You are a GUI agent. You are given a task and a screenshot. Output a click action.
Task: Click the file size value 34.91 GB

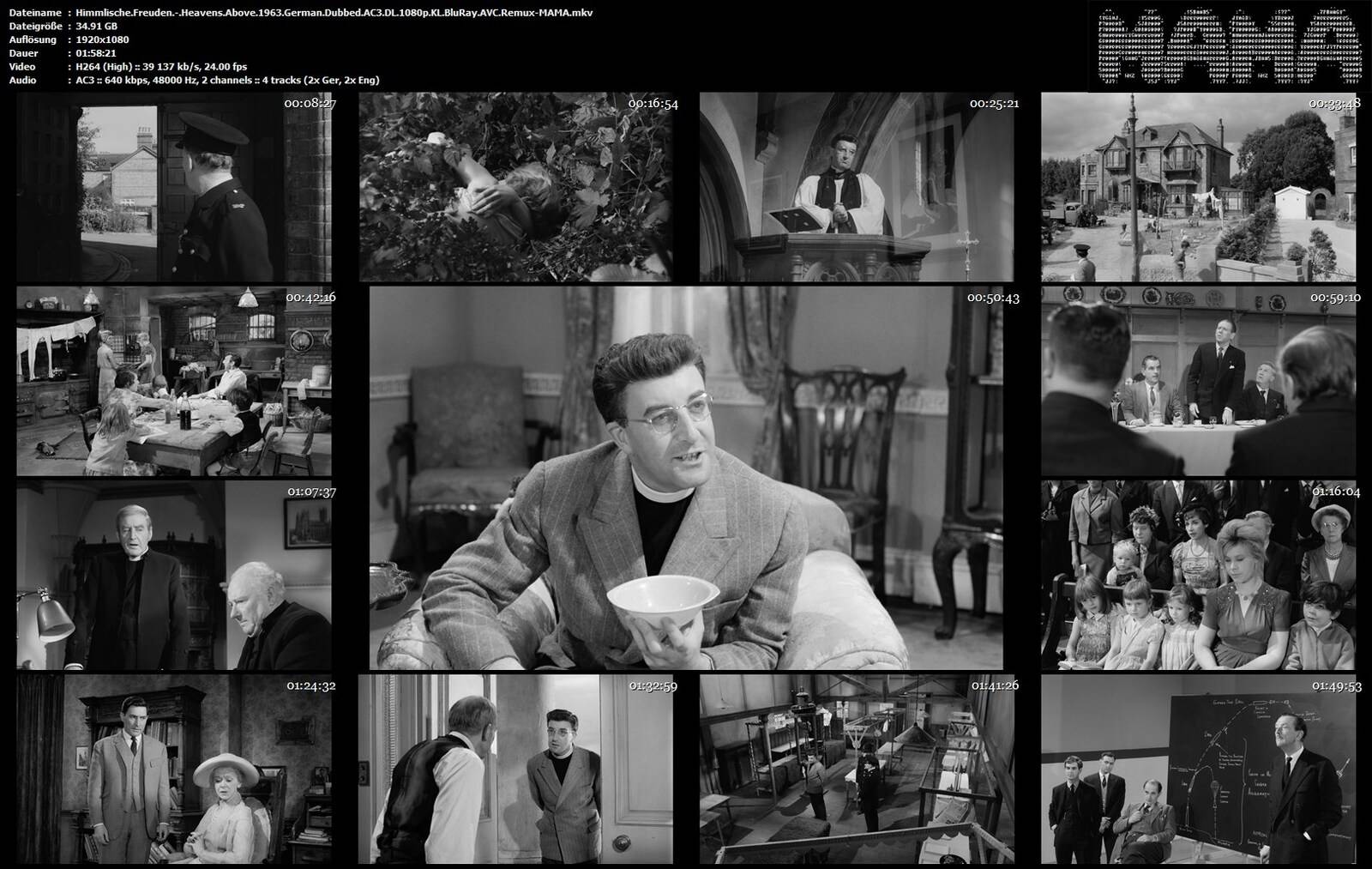97,27
